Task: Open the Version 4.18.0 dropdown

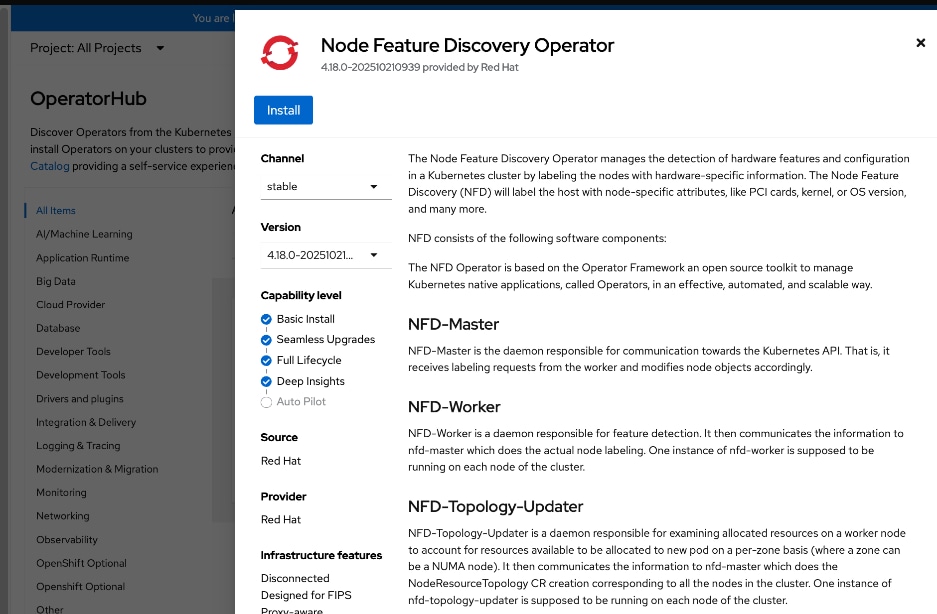Action: point(326,255)
